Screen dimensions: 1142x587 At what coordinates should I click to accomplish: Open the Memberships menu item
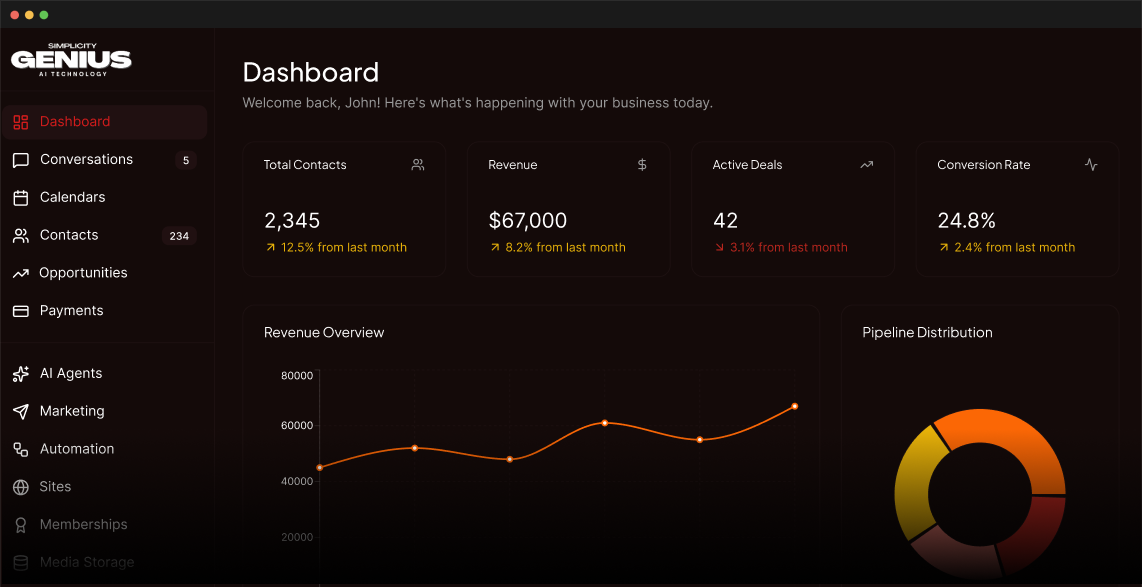[83, 525]
